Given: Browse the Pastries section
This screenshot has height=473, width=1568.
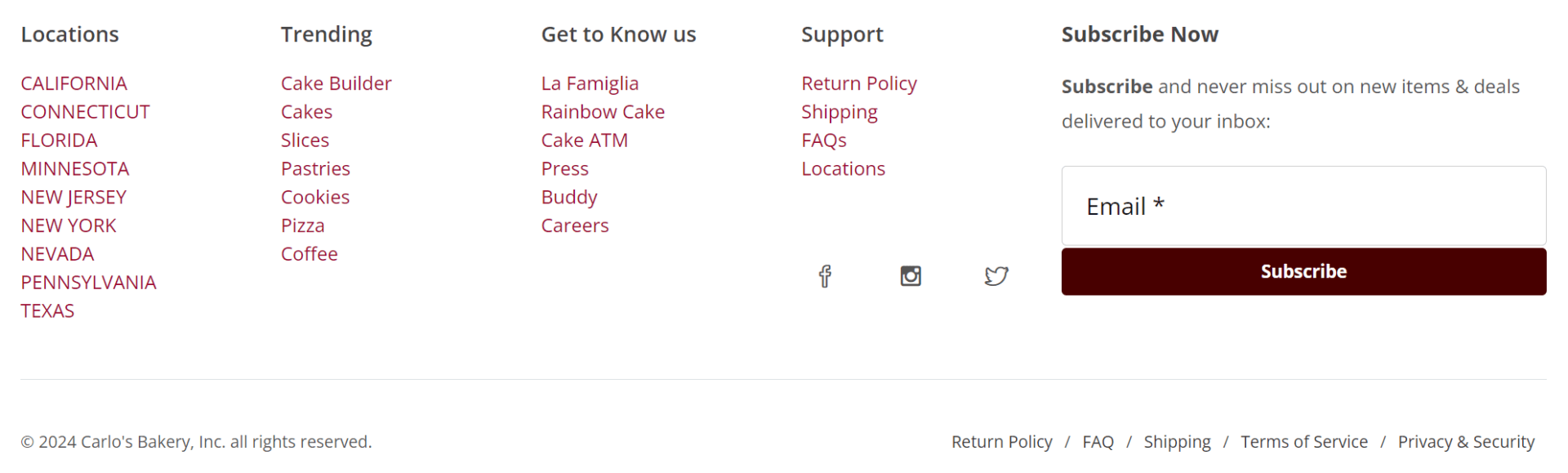Looking at the screenshot, I should coord(315,168).
